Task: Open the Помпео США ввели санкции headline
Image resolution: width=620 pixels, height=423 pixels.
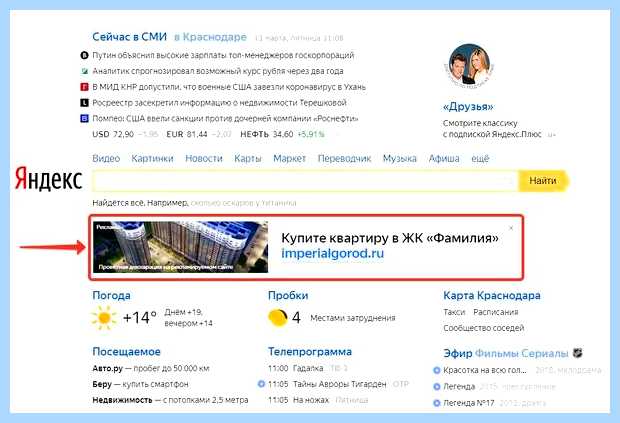Action: 225,119
